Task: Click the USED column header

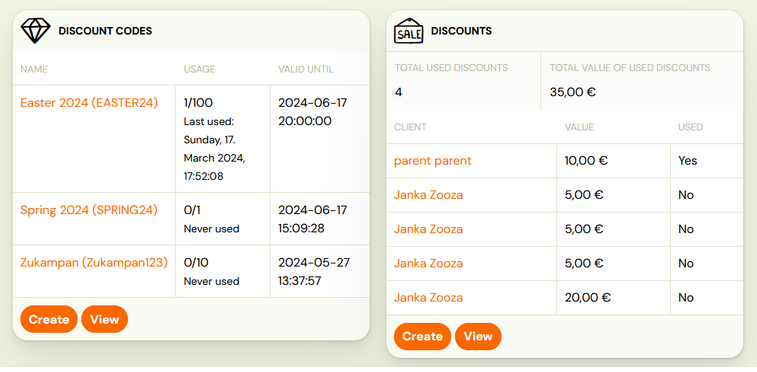Action: point(690,127)
